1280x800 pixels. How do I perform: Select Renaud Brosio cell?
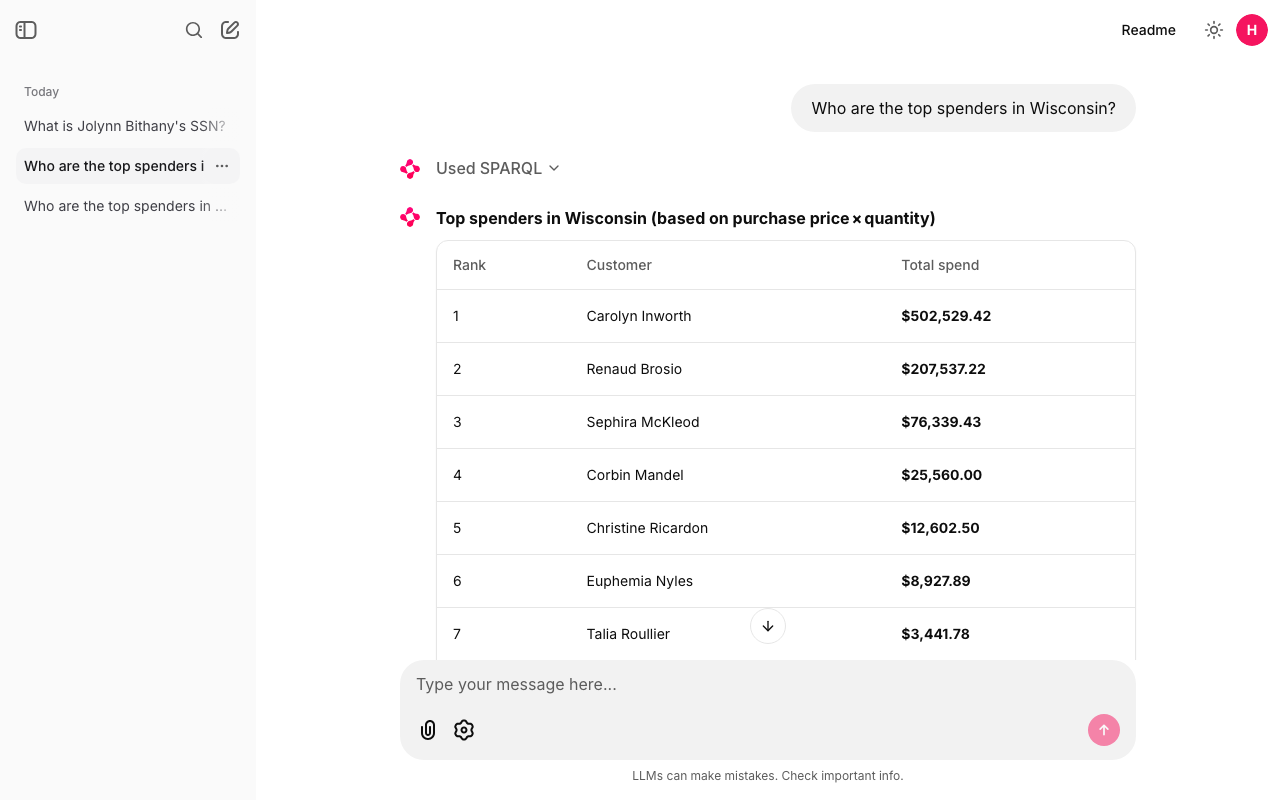point(634,369)
